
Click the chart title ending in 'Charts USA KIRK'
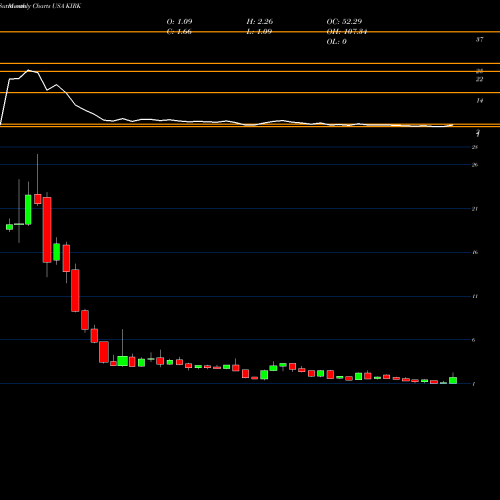tap(40, 6)
